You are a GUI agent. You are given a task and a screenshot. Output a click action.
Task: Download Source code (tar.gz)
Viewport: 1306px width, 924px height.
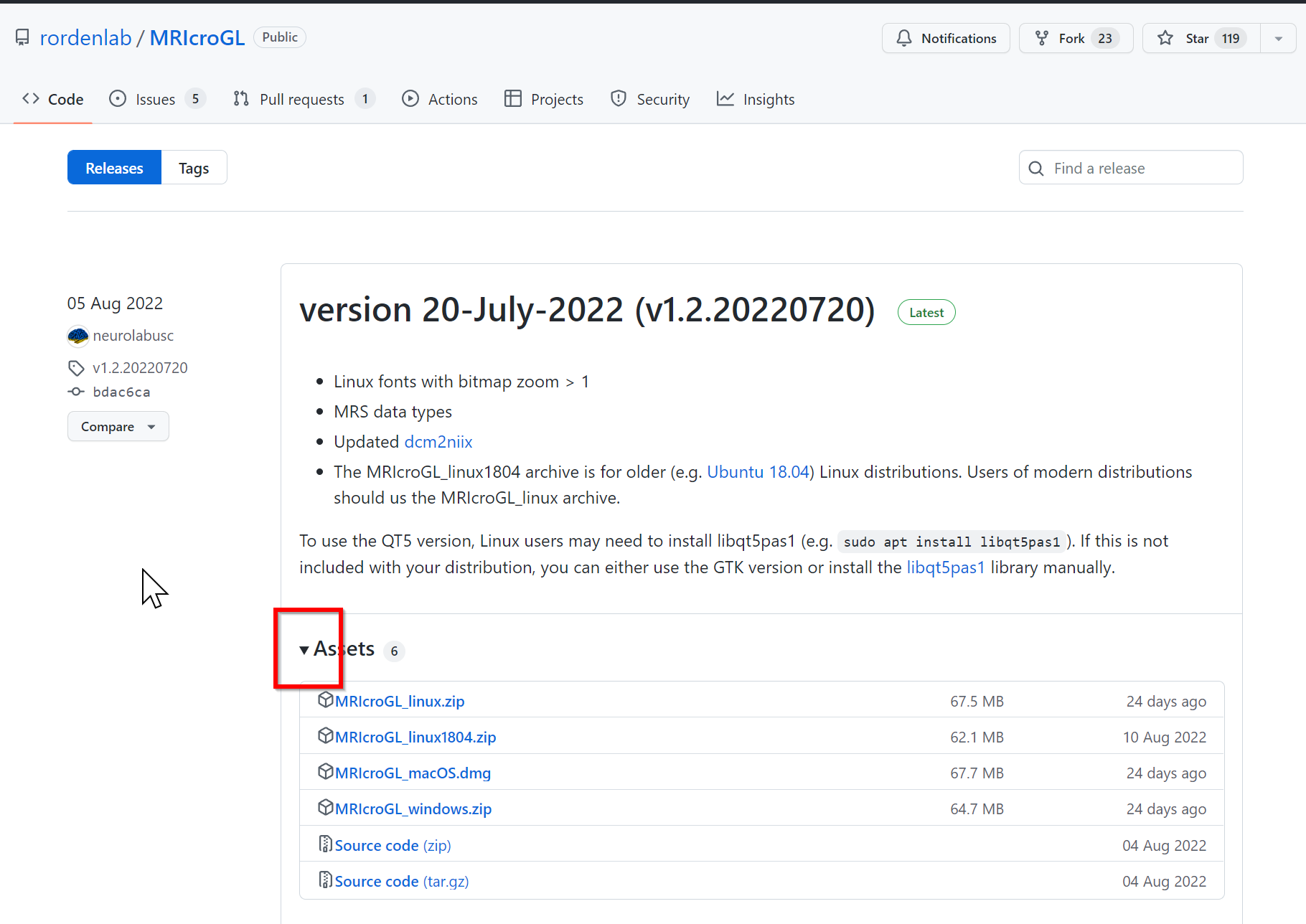tap(402, 881)
